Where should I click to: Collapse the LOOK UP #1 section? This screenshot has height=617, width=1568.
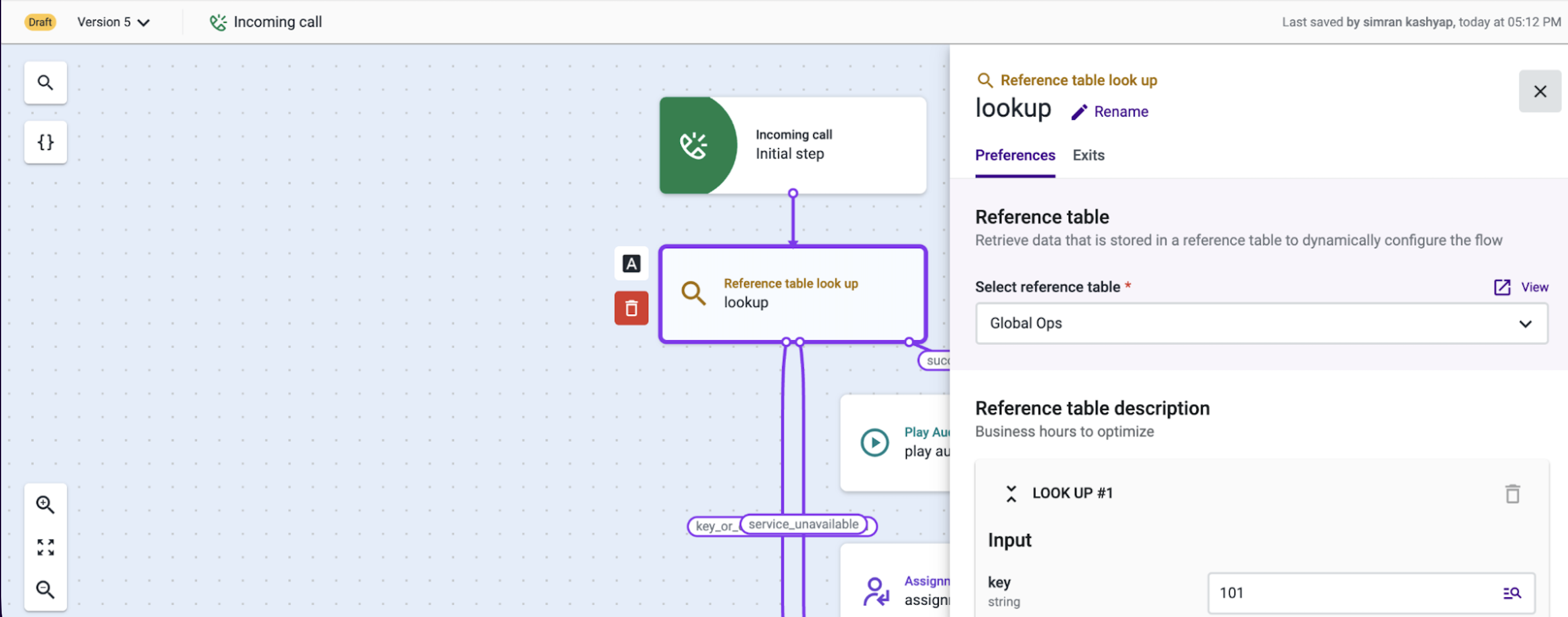point(1011,493)
